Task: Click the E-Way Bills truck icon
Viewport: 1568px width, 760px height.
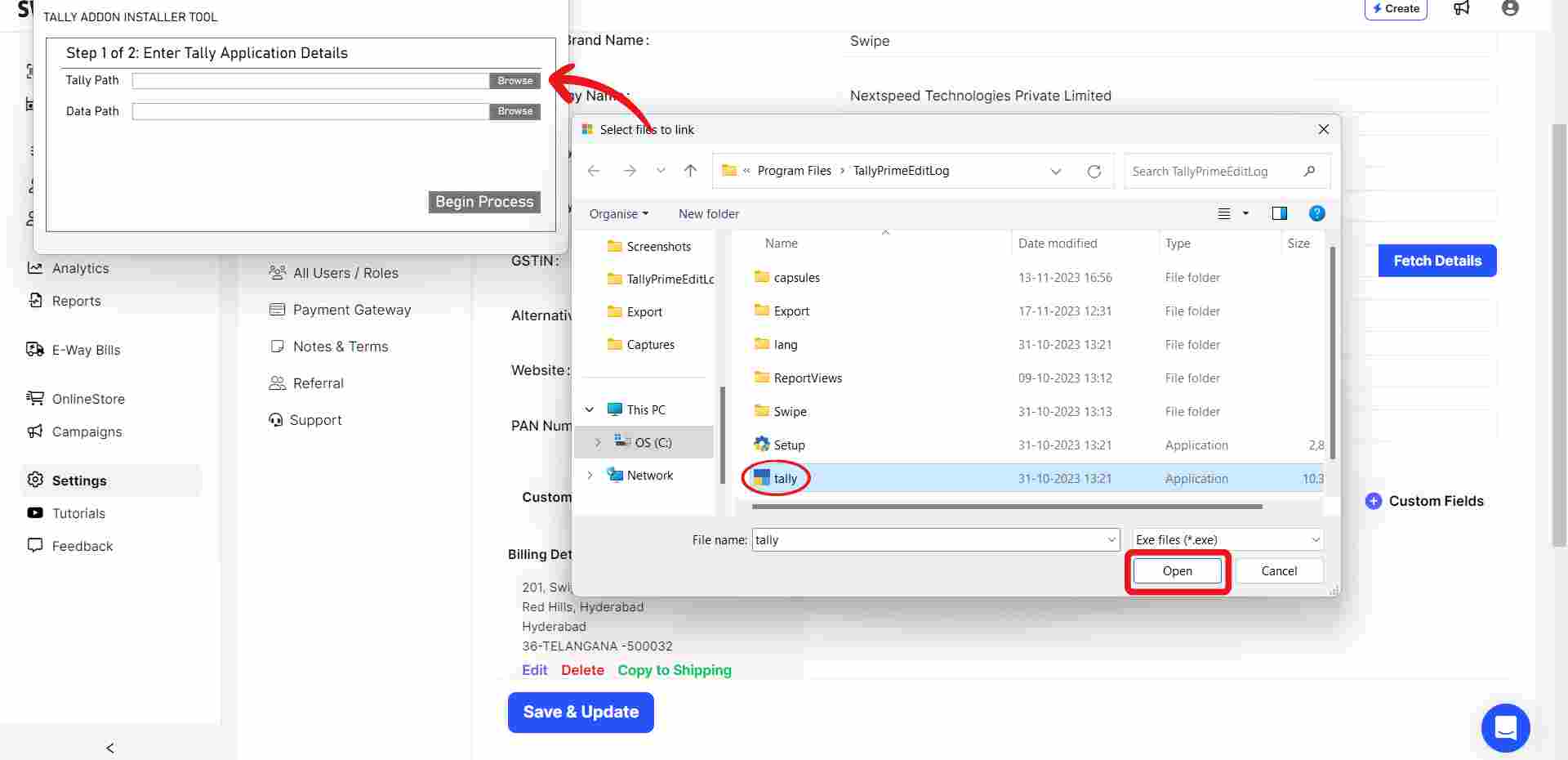Action: [x=35, y=350]
